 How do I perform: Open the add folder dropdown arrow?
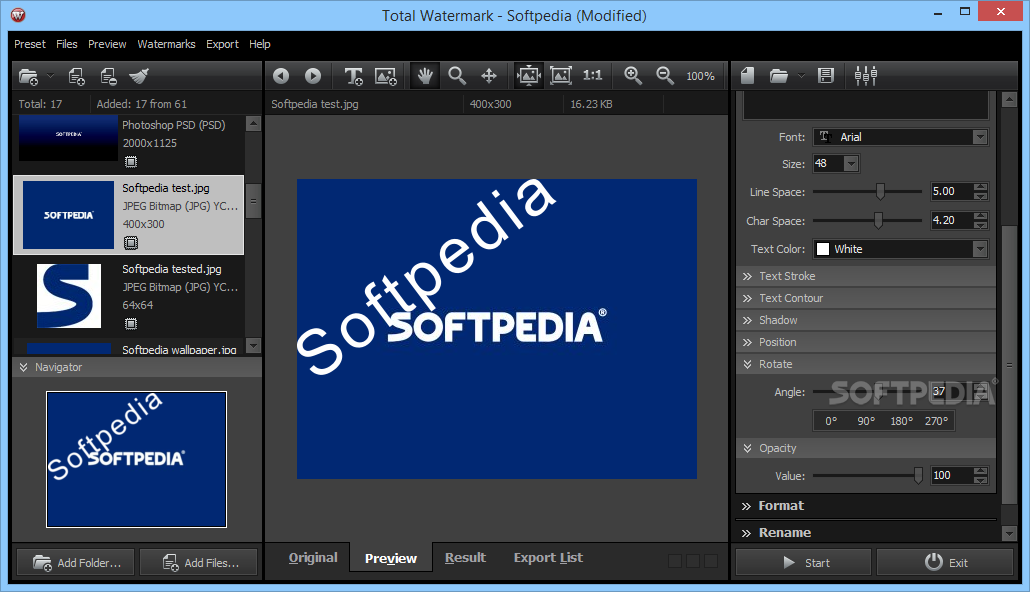click(x=51, y=76)
